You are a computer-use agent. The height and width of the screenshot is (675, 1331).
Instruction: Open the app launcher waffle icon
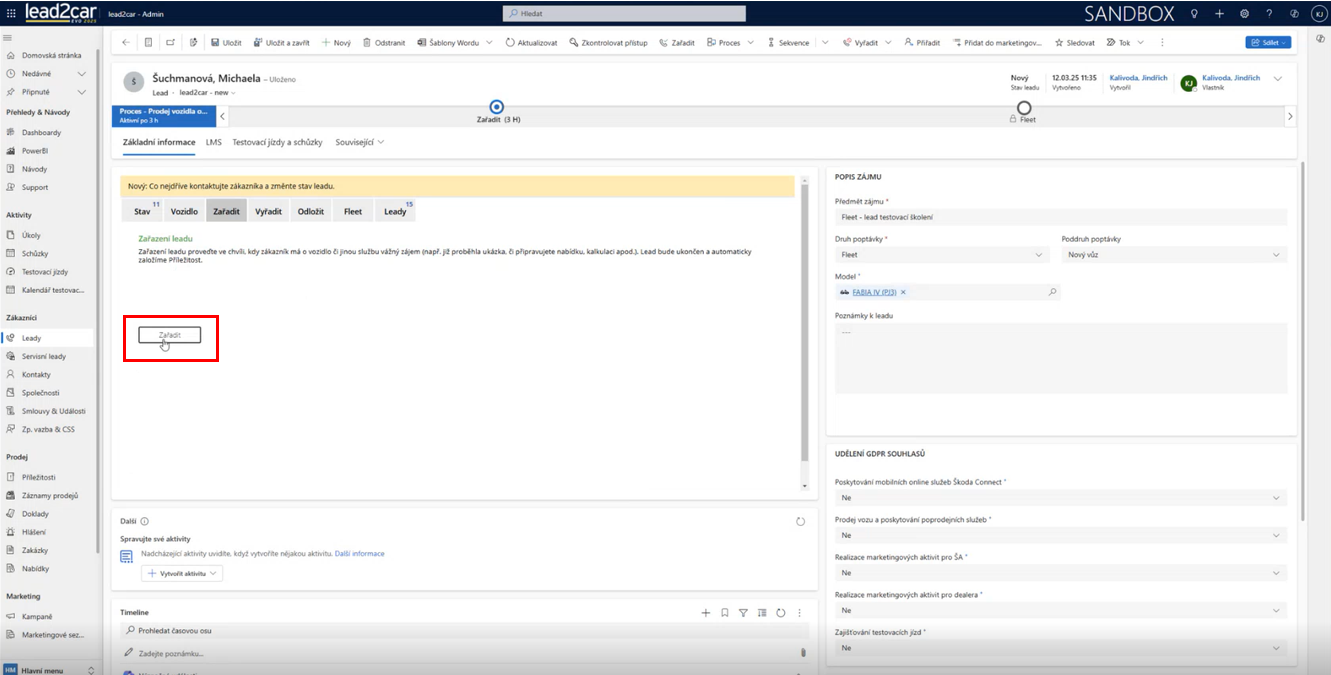click(x=12, y=14)
